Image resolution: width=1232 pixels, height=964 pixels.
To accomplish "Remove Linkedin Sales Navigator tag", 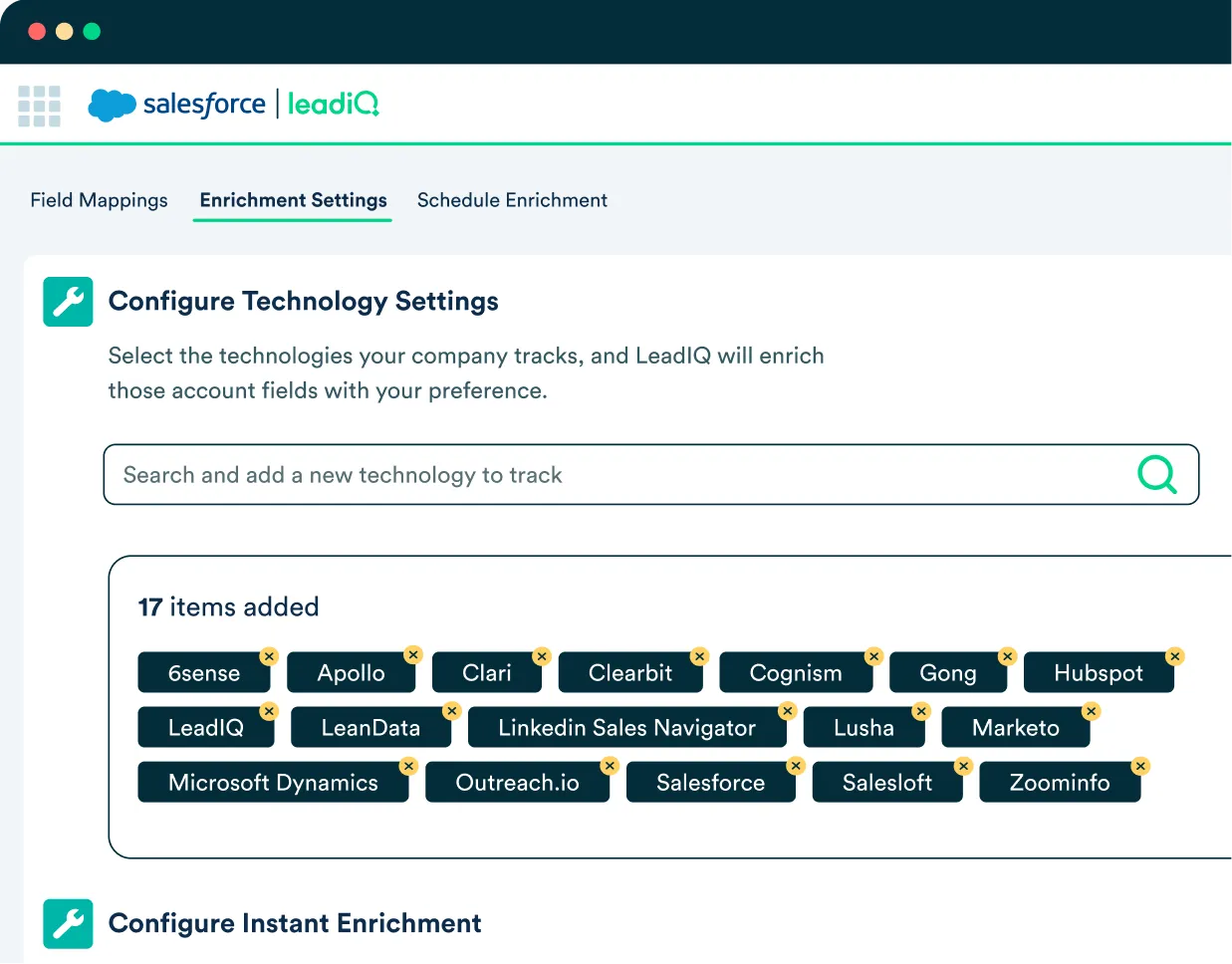I will (788, 711).
